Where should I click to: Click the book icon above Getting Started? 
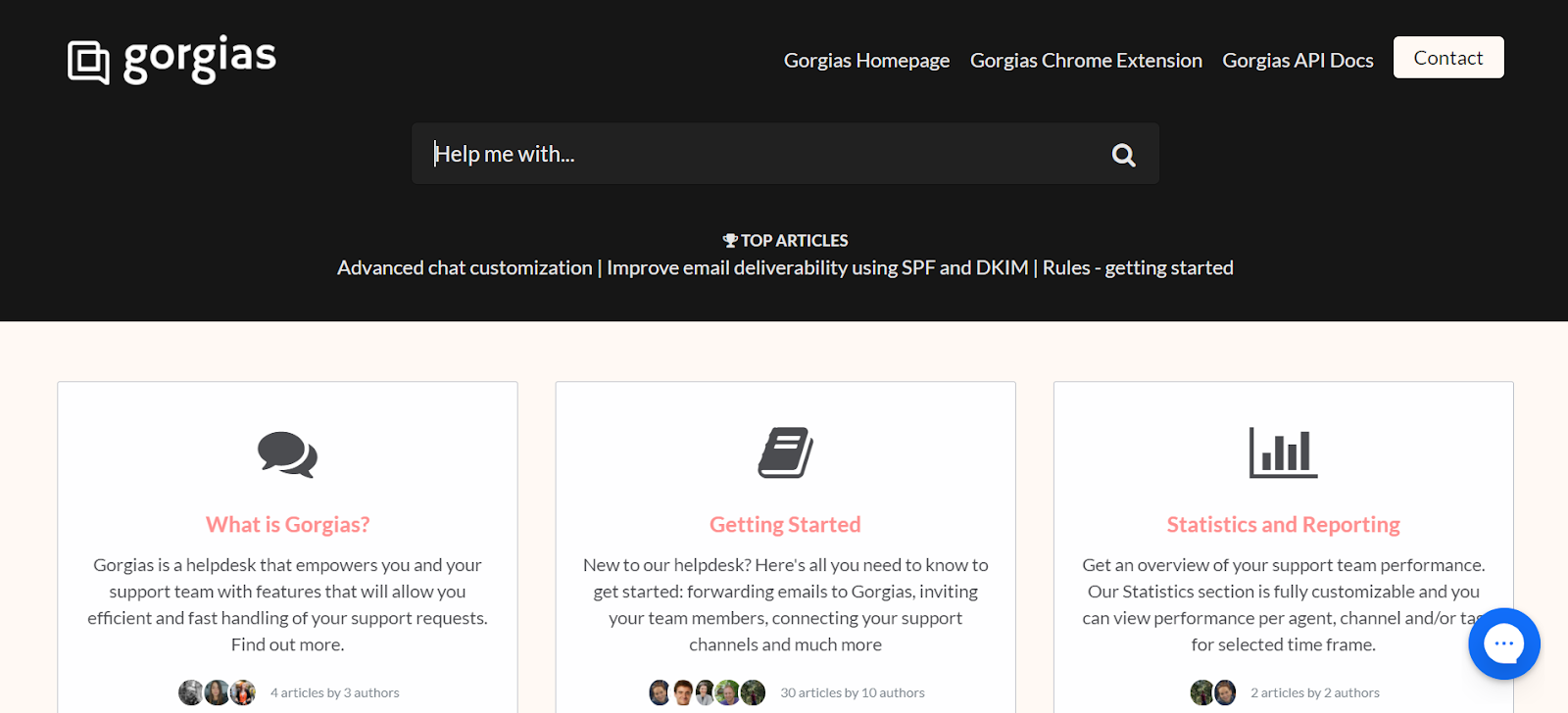click(785, 452)
